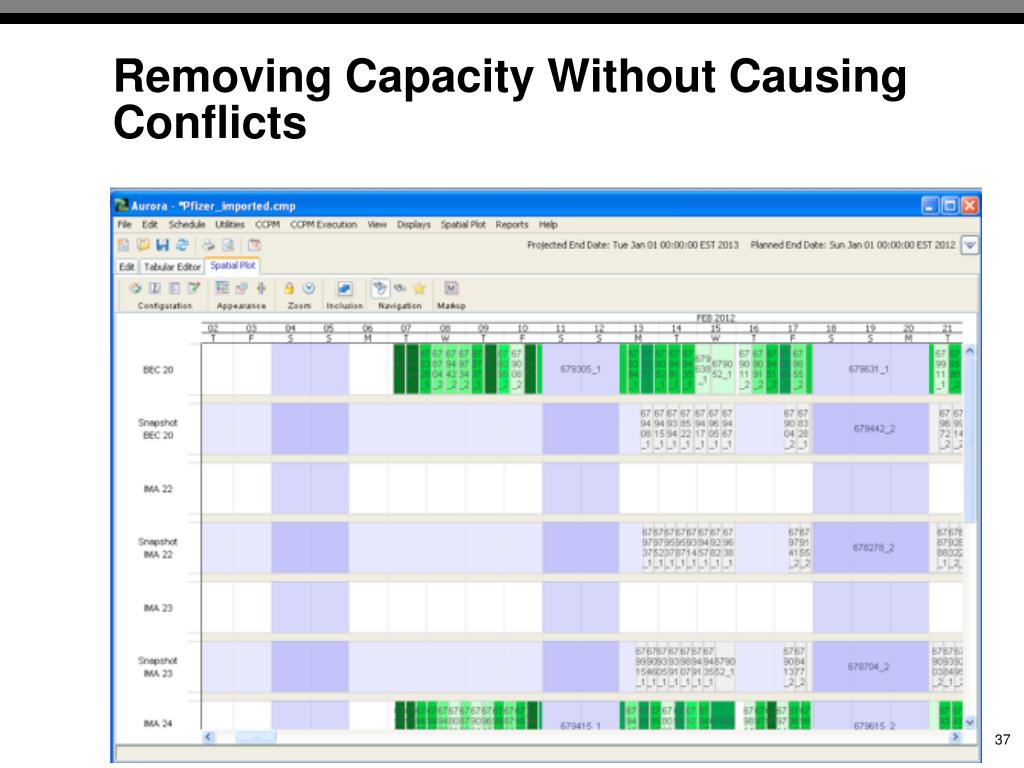Image resolution: width=1024 pixels, height=768 pixels.
Task: Click the Projected End Date text
Action: coord(633,246)
